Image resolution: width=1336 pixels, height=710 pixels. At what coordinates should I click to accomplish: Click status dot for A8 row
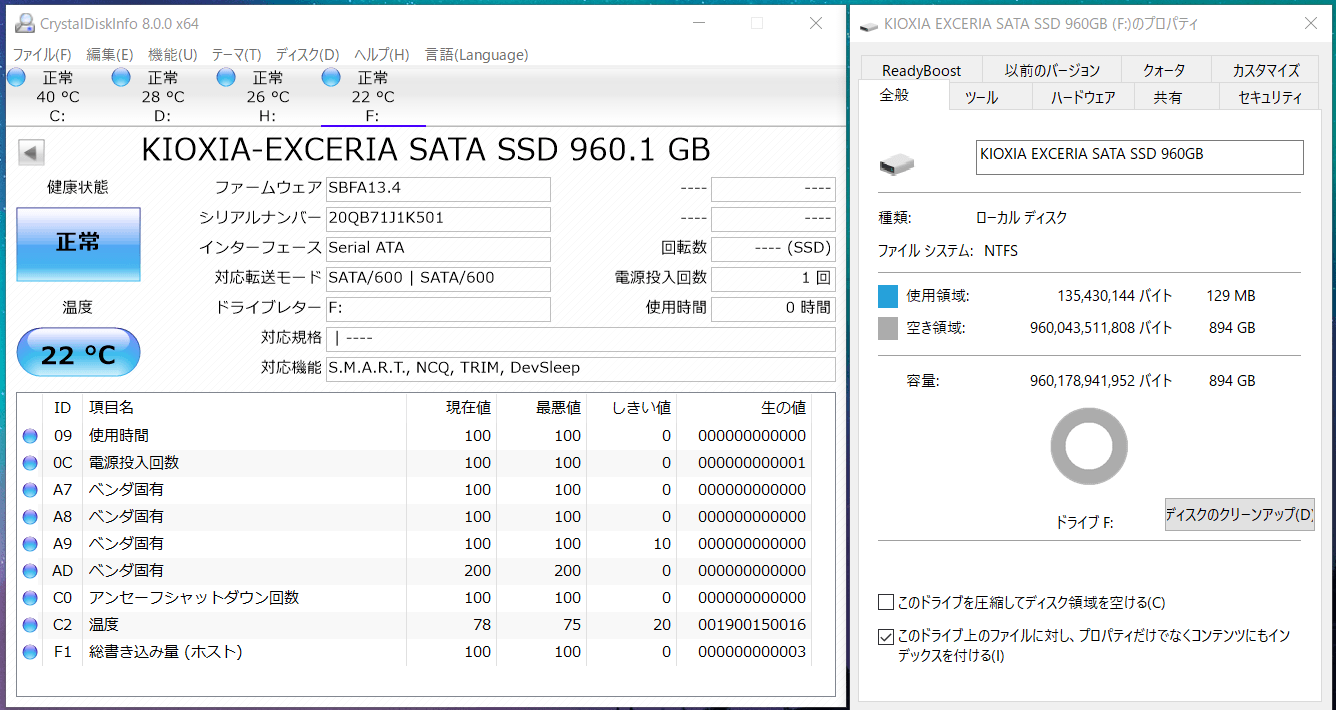pyautogui.click(x=30, y=517)
